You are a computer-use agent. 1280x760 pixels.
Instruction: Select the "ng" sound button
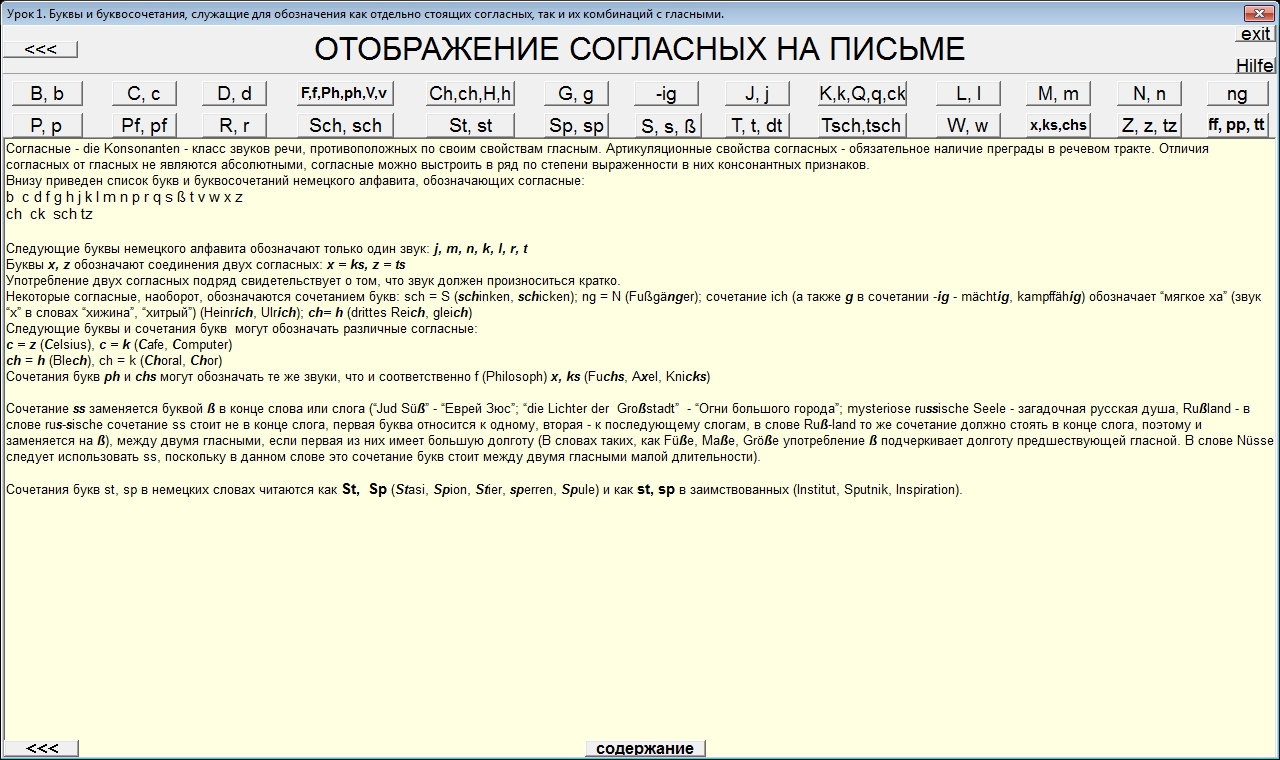point(1237,94)
